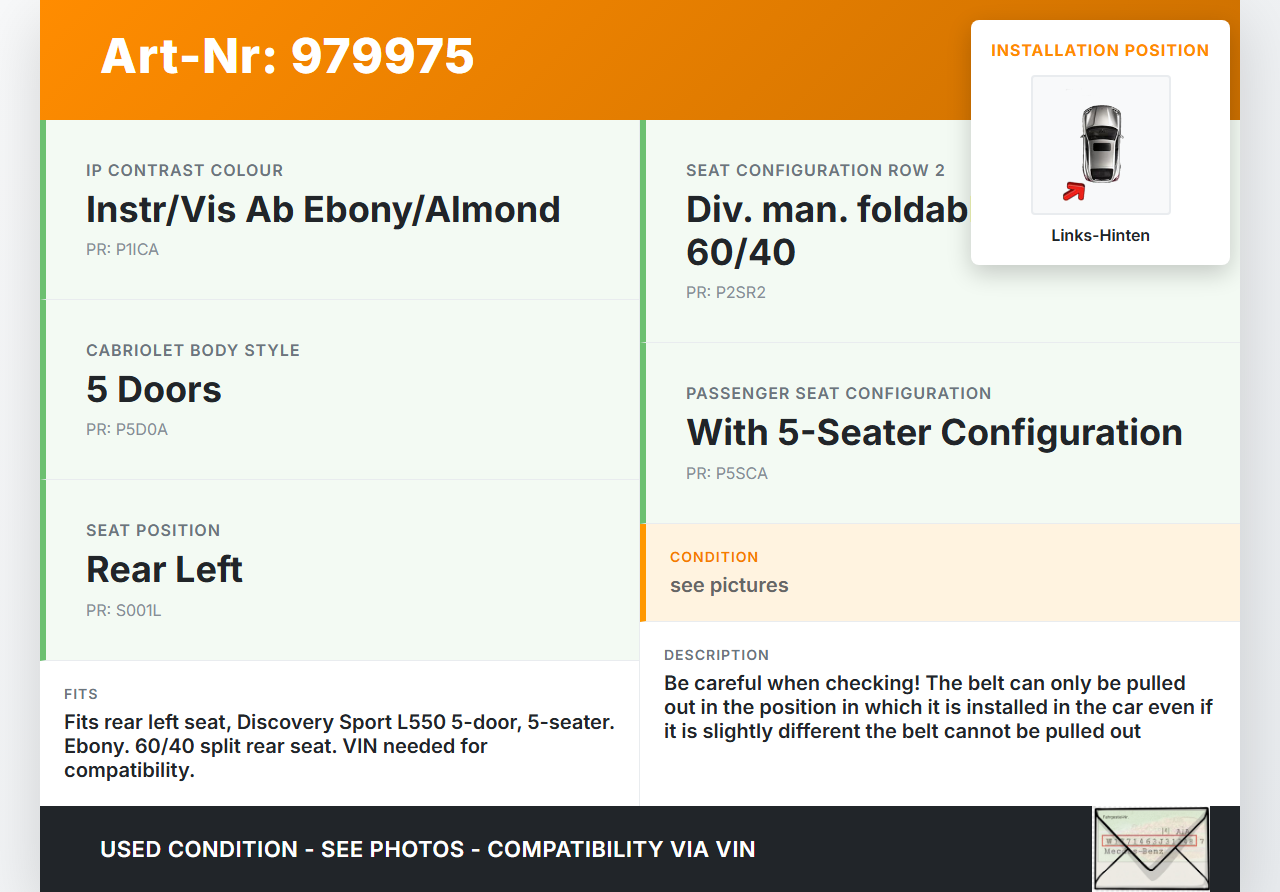1280x892 pixels.
Task: Click the 'see pictures' condition text
Action: click(729, 586)
